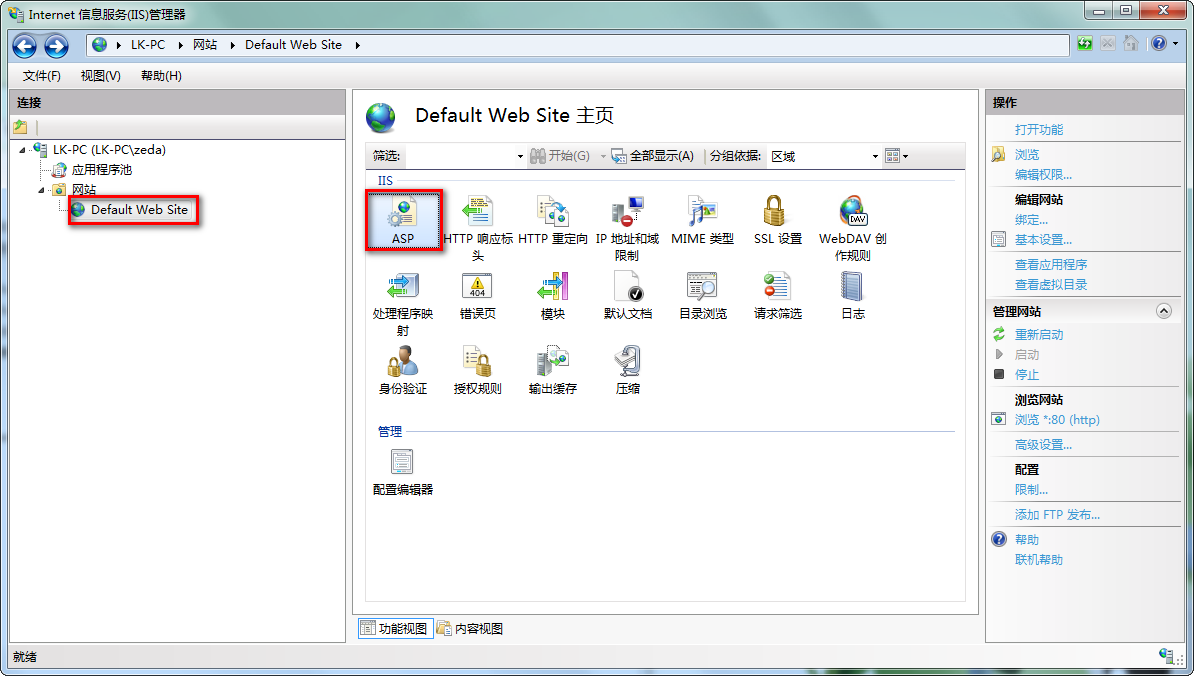Open the 分组依据 区域 dropdown
Image resolution: width=1194 pixels, height=676 pixels.
pyautogui.click(x=875, y=156)
